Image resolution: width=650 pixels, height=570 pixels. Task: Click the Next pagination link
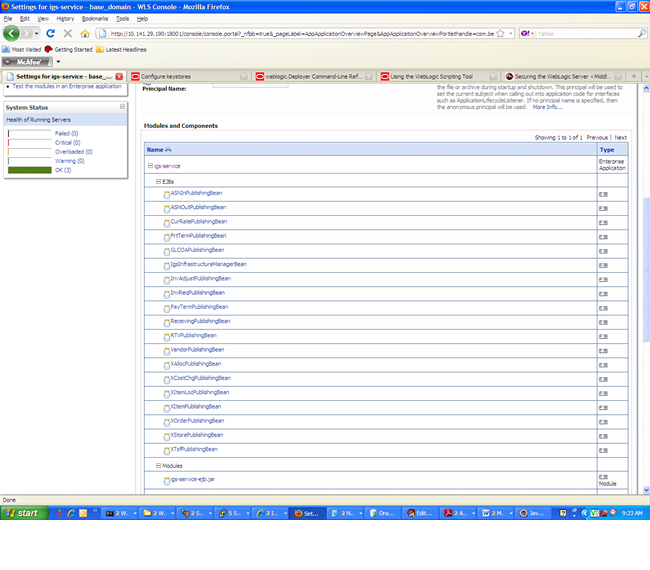(x=621, y=137)
